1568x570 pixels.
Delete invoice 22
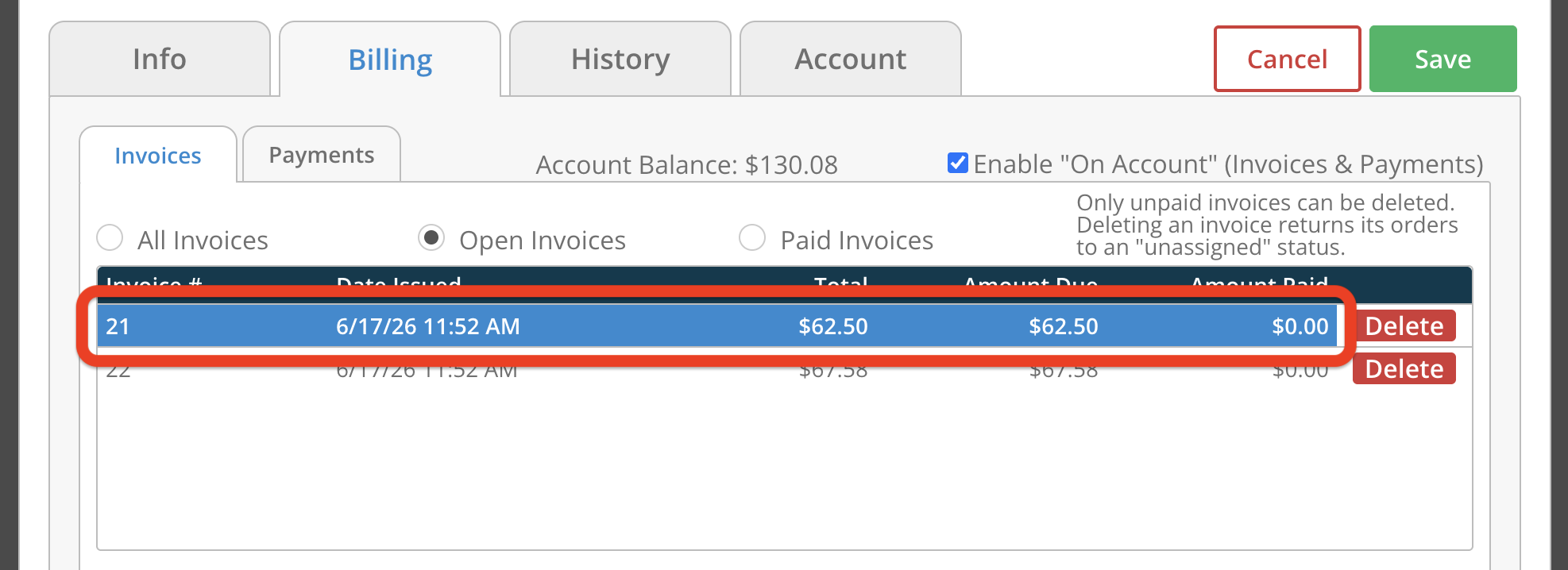(1404, 368)
